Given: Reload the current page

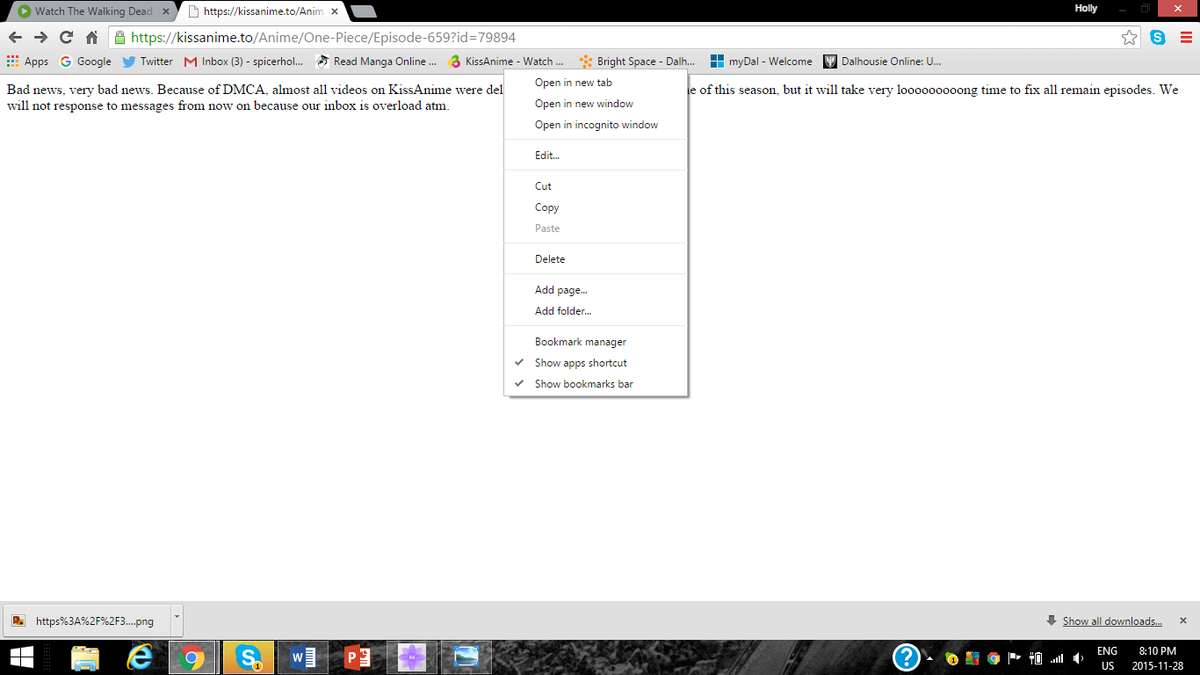Looking at the screenshot, I should point(66,37).
